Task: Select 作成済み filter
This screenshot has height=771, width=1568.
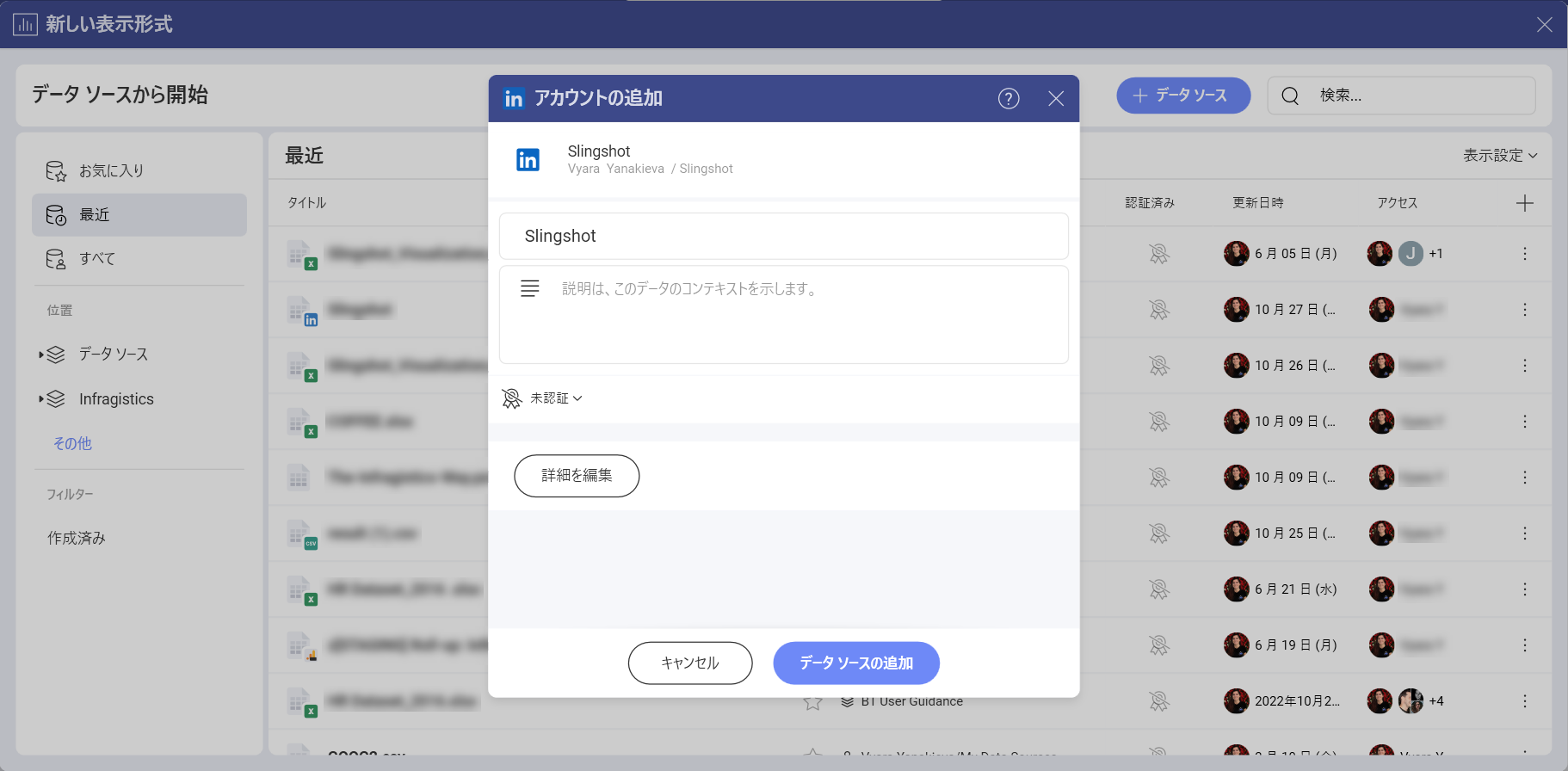Action: click(x=77, y=539)
